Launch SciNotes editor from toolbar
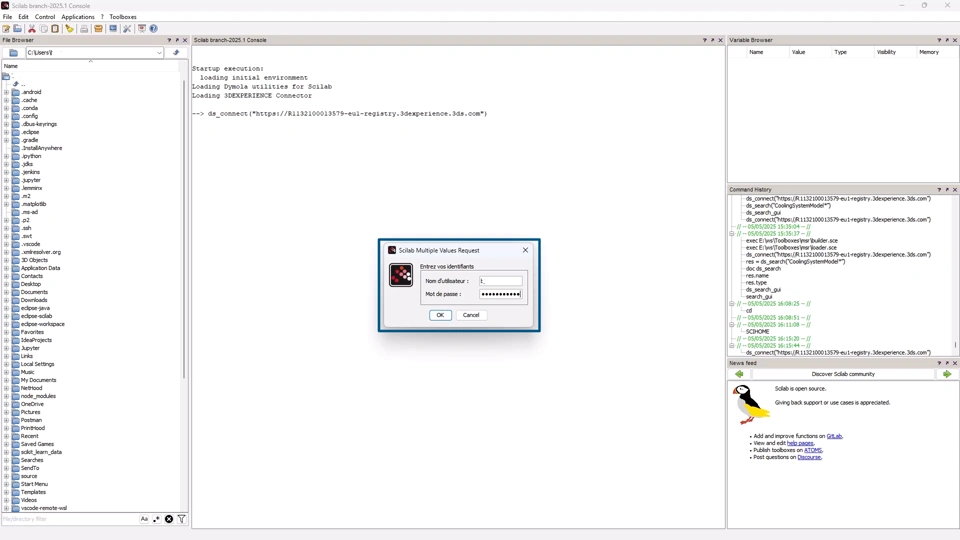960x540 pixels. tap(6, 29)
